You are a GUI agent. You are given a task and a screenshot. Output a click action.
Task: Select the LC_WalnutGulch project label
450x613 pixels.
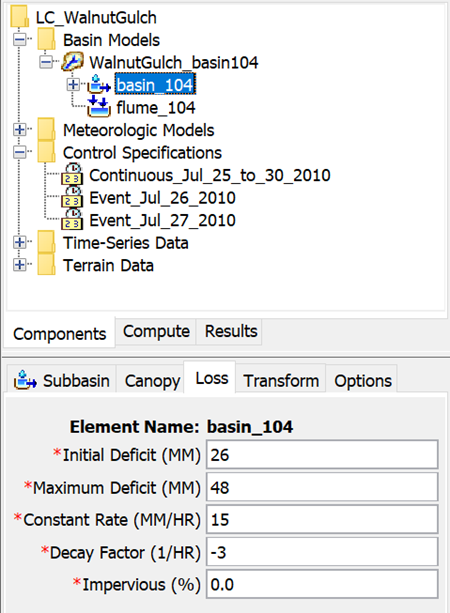[96, 18]
